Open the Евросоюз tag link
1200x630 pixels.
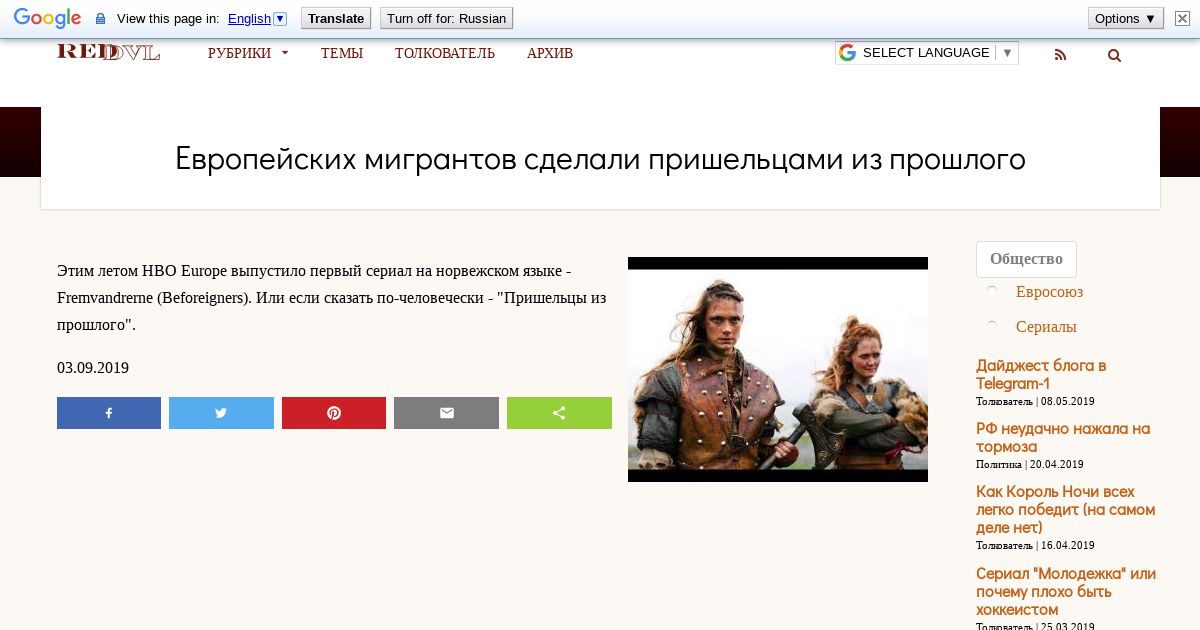pos(1049,292)
